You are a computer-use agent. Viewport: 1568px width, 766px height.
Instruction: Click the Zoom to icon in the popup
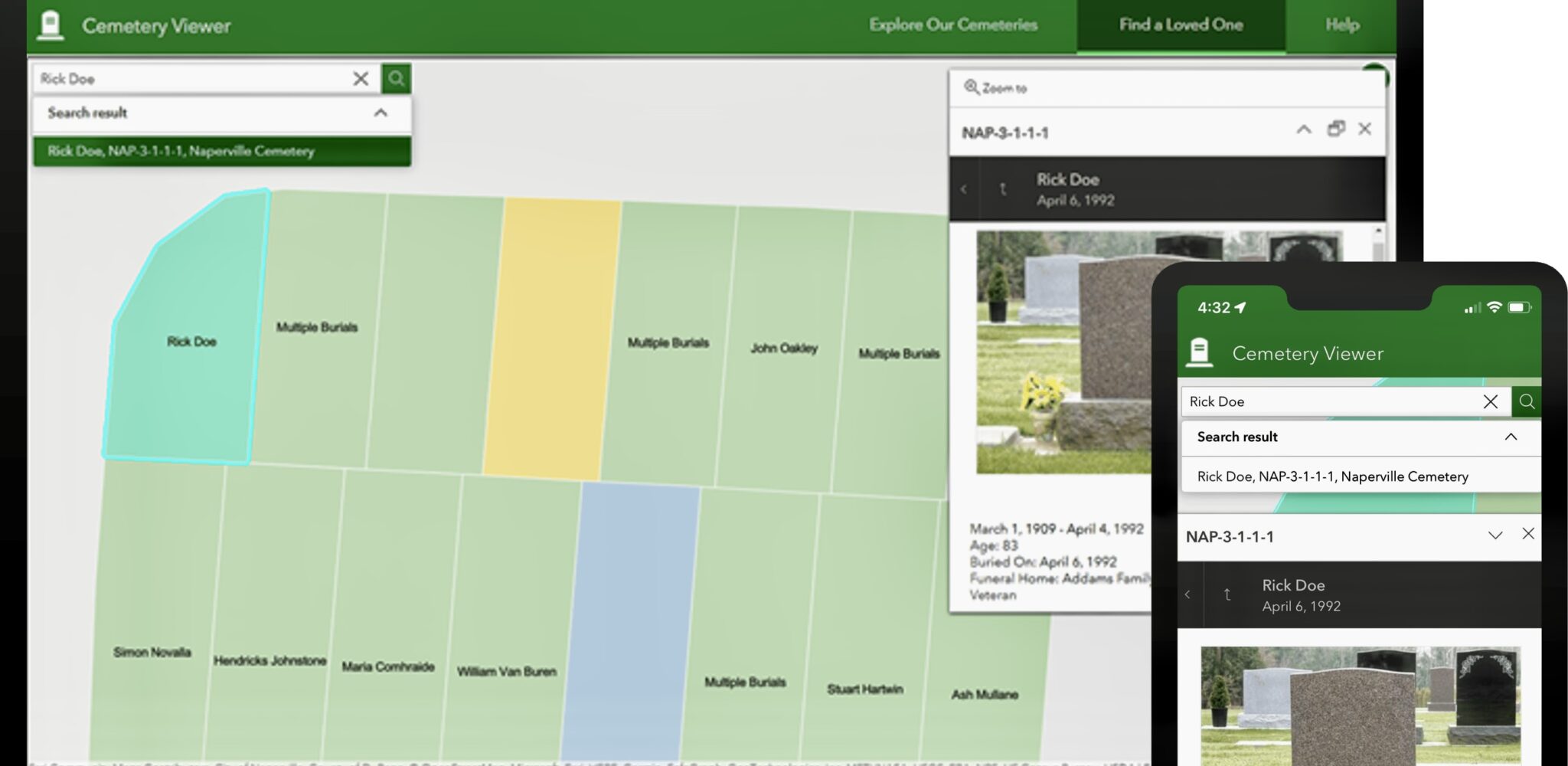(973, 87)
